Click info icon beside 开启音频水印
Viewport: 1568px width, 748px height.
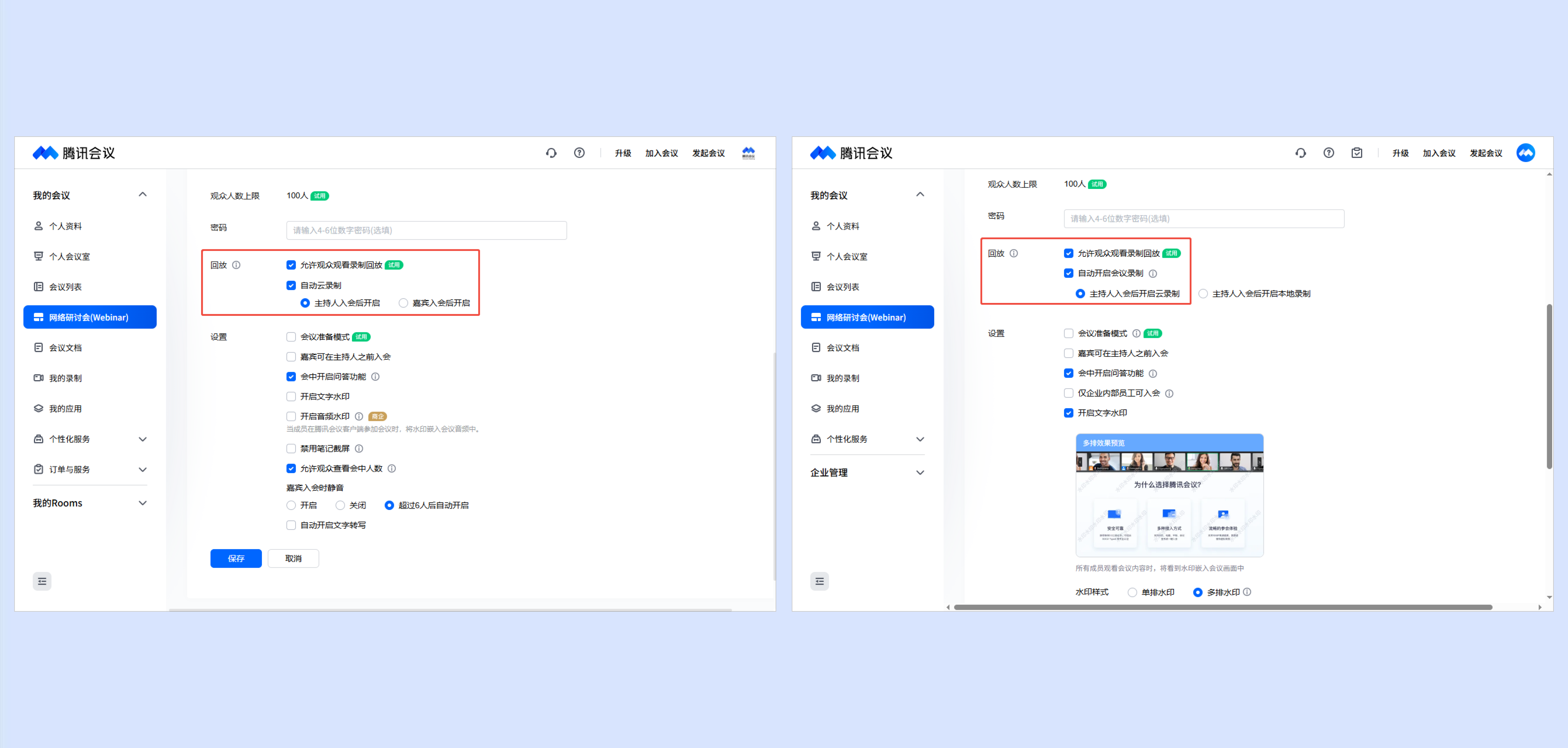359,416
